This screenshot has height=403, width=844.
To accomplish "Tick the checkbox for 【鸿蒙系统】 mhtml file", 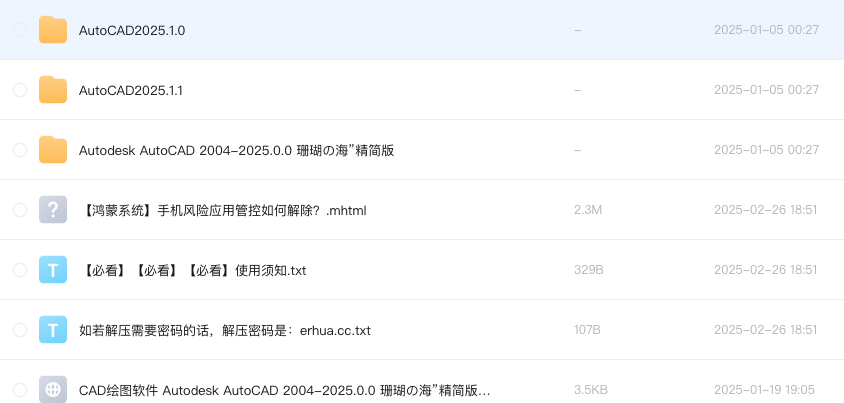I will pyautogui.click(x=20, y=210).
